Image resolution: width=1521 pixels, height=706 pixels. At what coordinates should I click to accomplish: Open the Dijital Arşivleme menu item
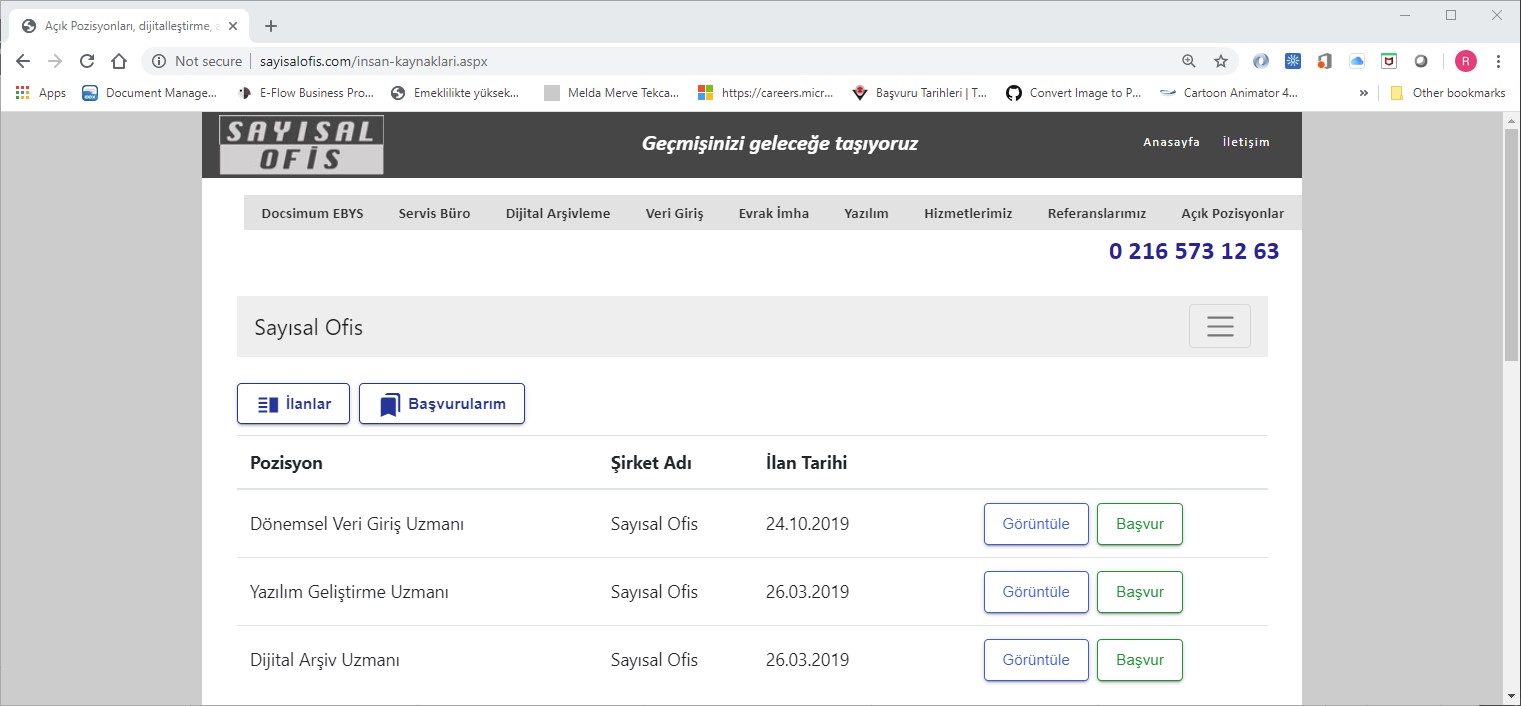(x=558, y=213)
